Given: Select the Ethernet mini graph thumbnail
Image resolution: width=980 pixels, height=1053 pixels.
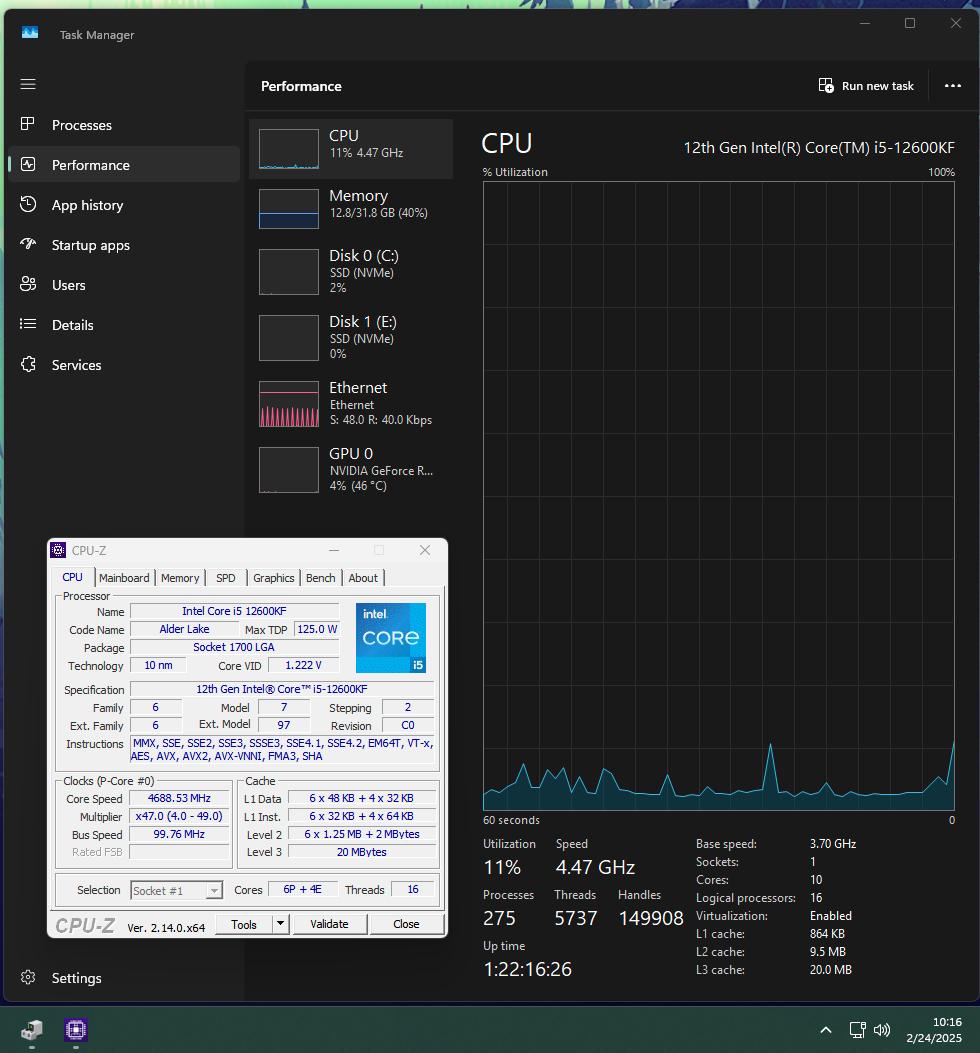Looking at the screenshot, I should (x=289, y=404).
